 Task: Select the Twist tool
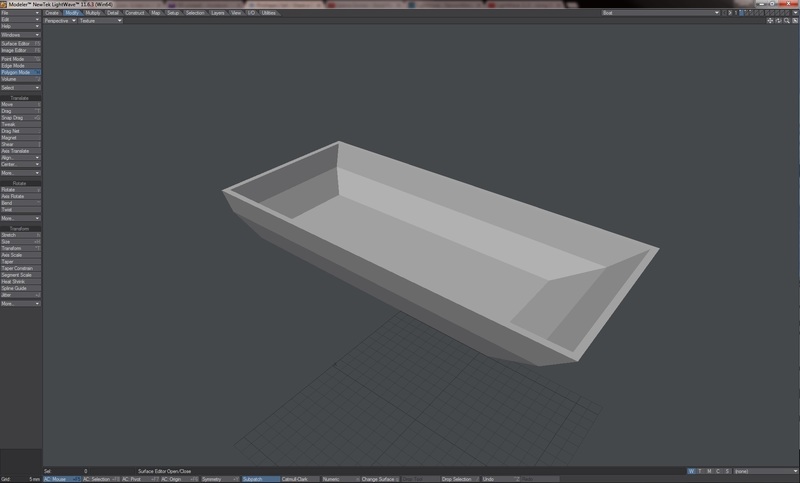coord(20,209)
